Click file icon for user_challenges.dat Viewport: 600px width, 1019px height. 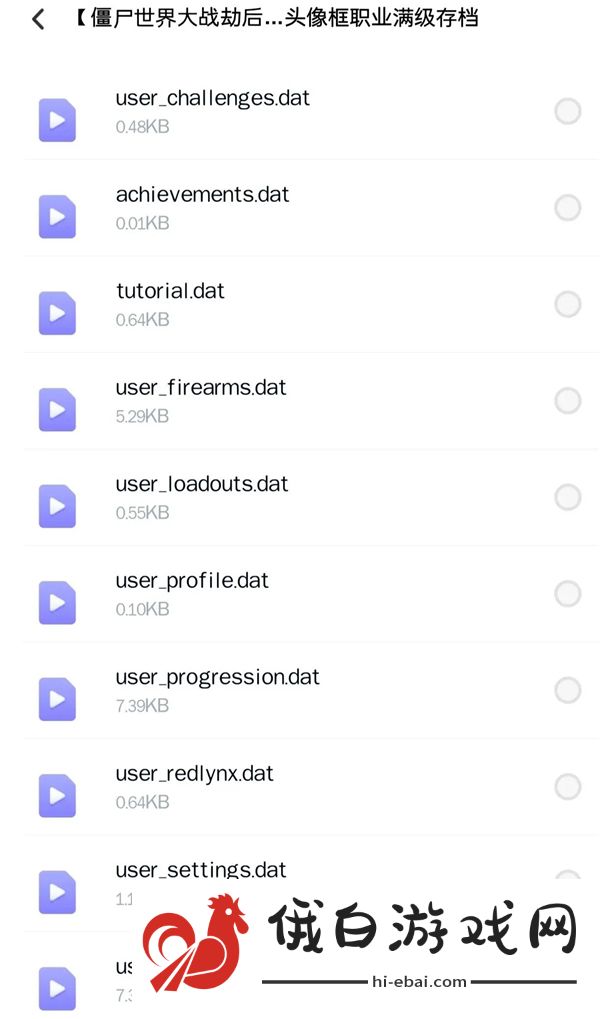click(57, 120)
